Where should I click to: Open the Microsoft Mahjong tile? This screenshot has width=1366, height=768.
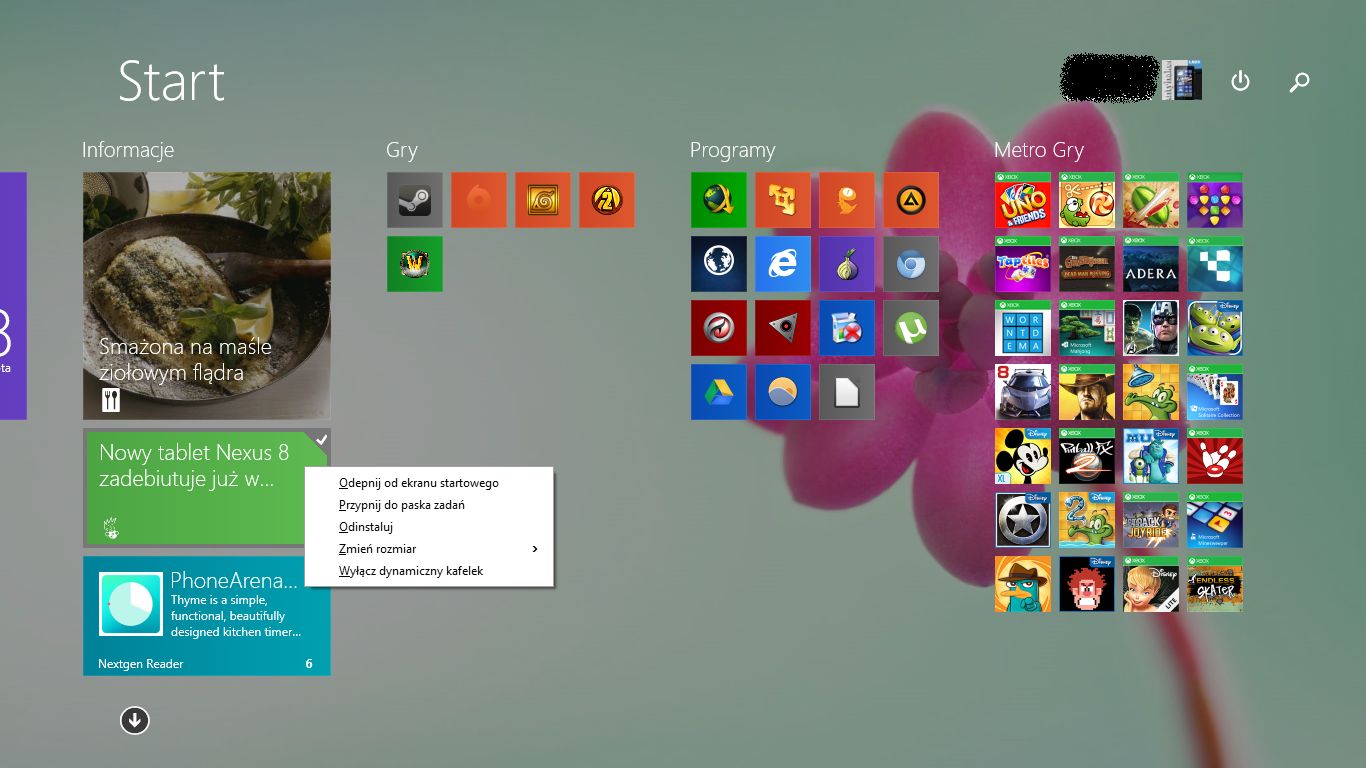[x=1087, y=328]
